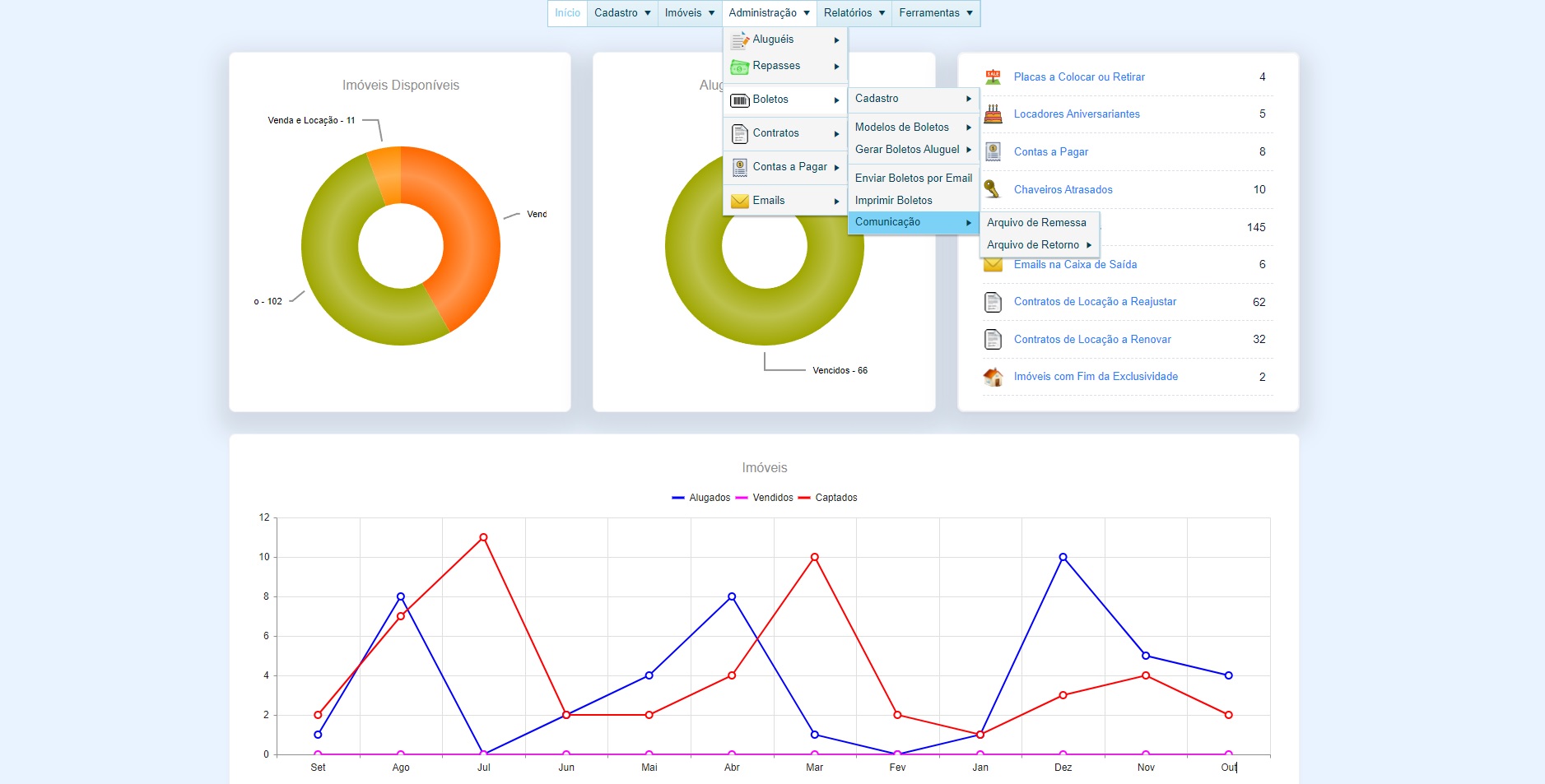The width and height of the screenshot is (1545, 784).
Task: Select Imprimir Boletos
Action: pos(914,201)
